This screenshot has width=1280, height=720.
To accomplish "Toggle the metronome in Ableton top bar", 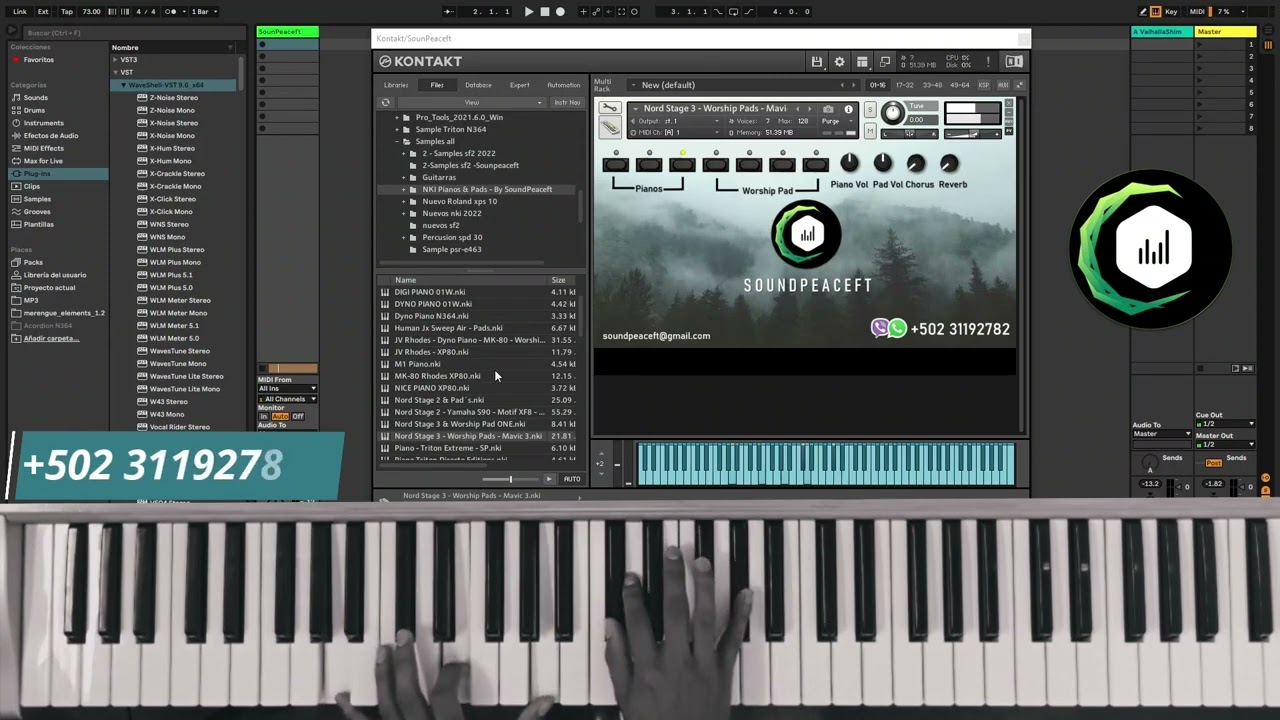I will 170,12.
